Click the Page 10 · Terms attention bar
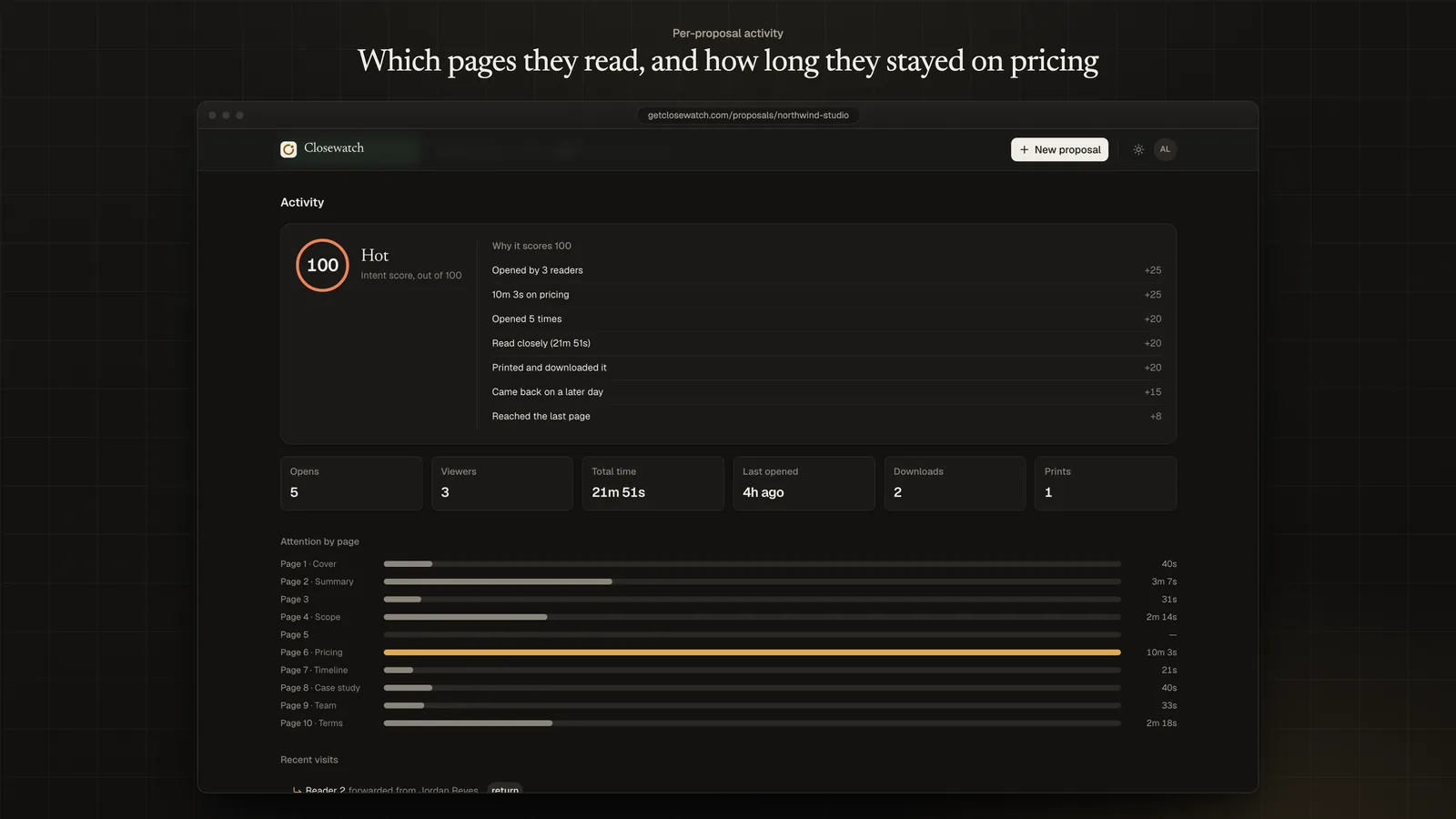 click(x=753, y=723)
